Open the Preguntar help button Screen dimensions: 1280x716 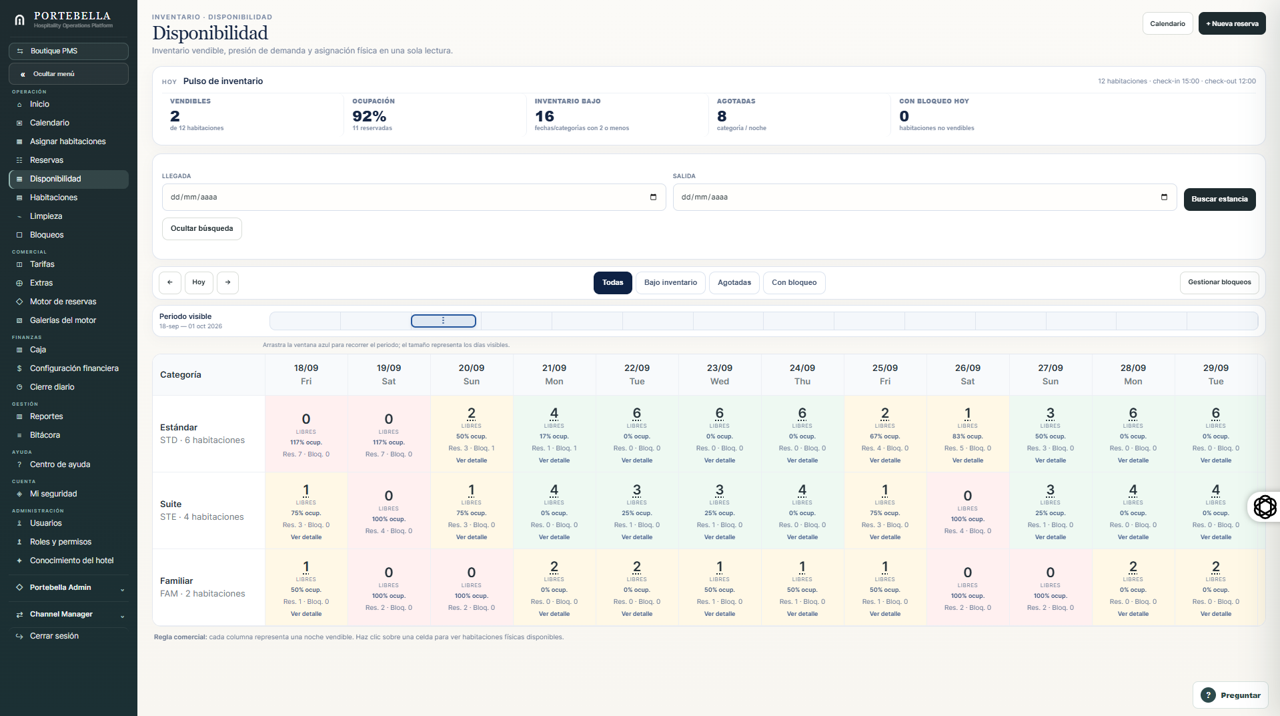tap(1230, 695)
